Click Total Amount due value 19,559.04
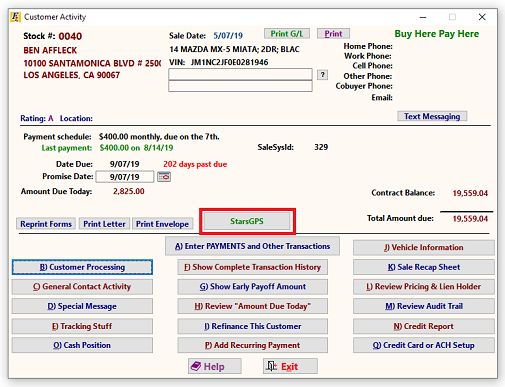 pos(470,219)
